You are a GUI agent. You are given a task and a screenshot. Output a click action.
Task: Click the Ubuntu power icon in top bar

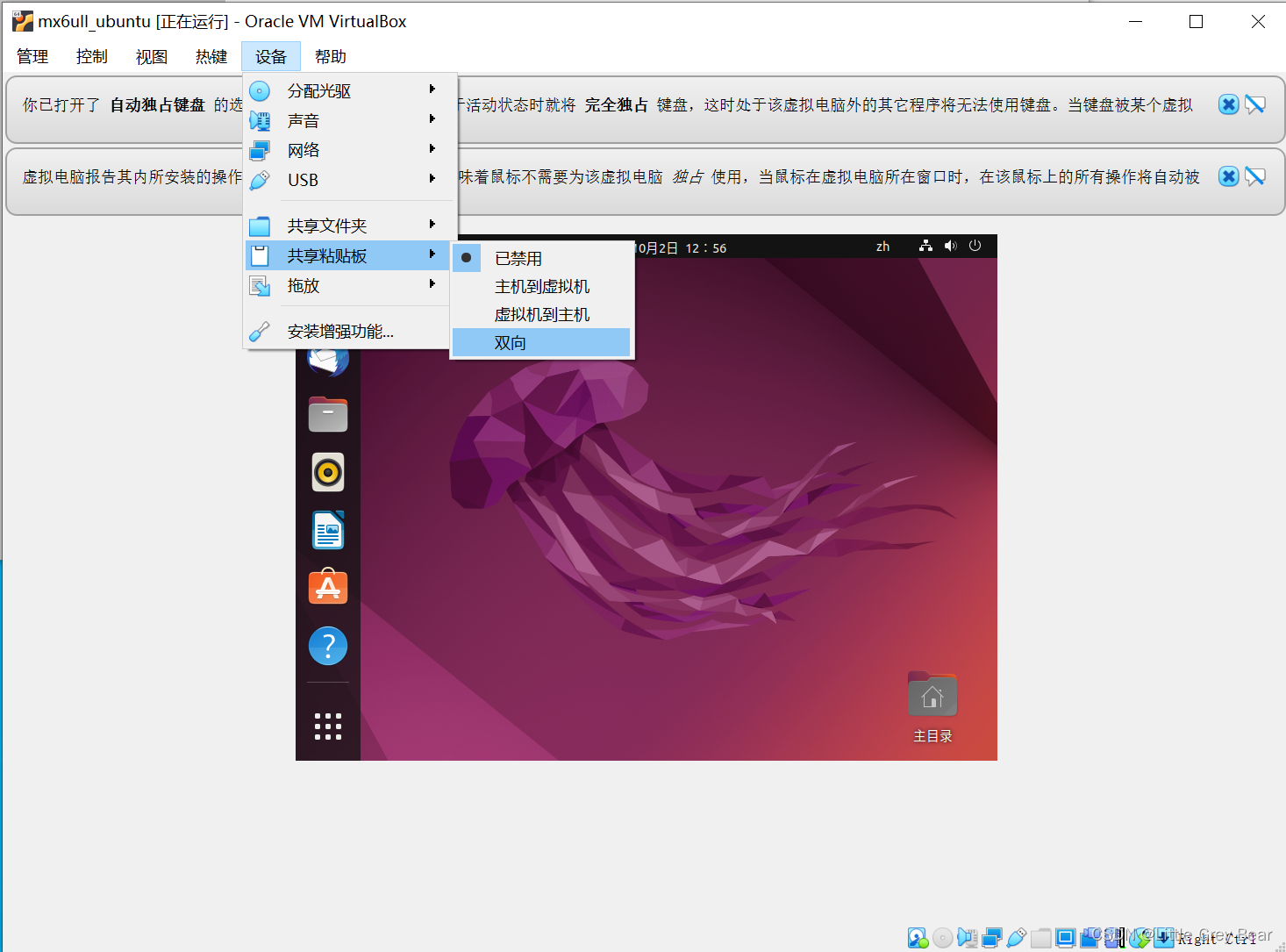click(x=975, y=247)
